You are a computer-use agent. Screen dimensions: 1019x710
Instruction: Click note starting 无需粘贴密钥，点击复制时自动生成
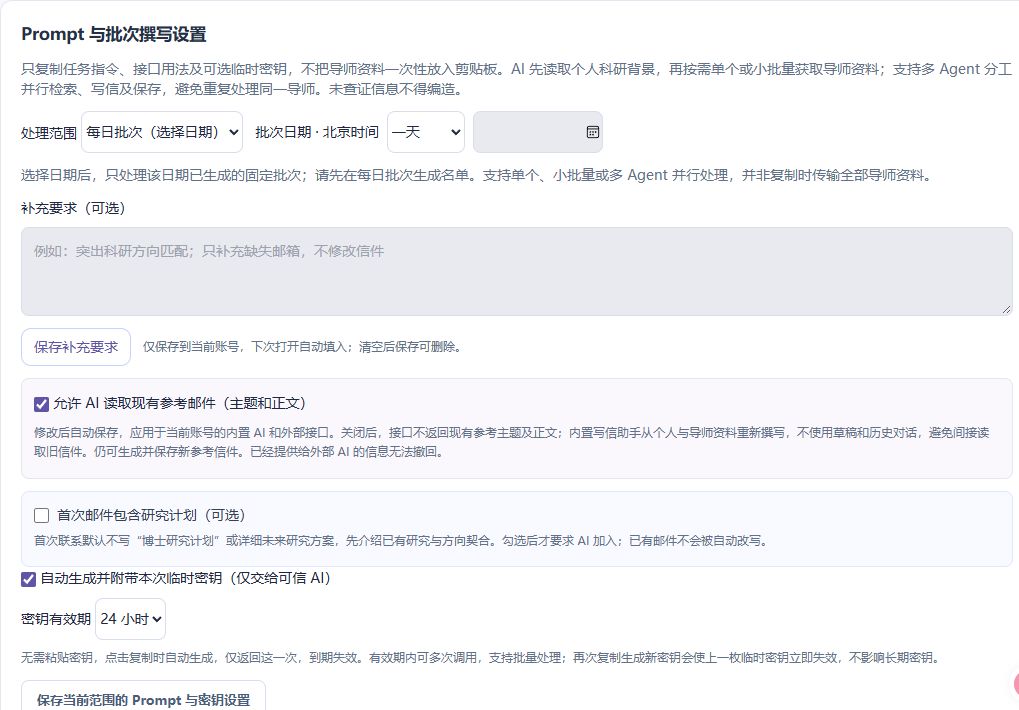481,658
